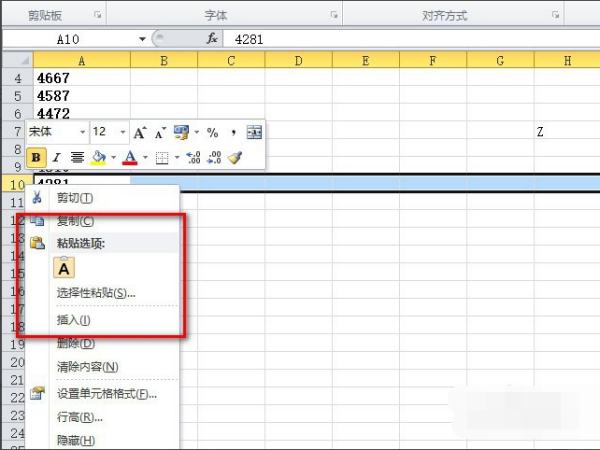600x450 pixels.
Task: Open the font name dropdown 宋体
Action: point(82,132)
